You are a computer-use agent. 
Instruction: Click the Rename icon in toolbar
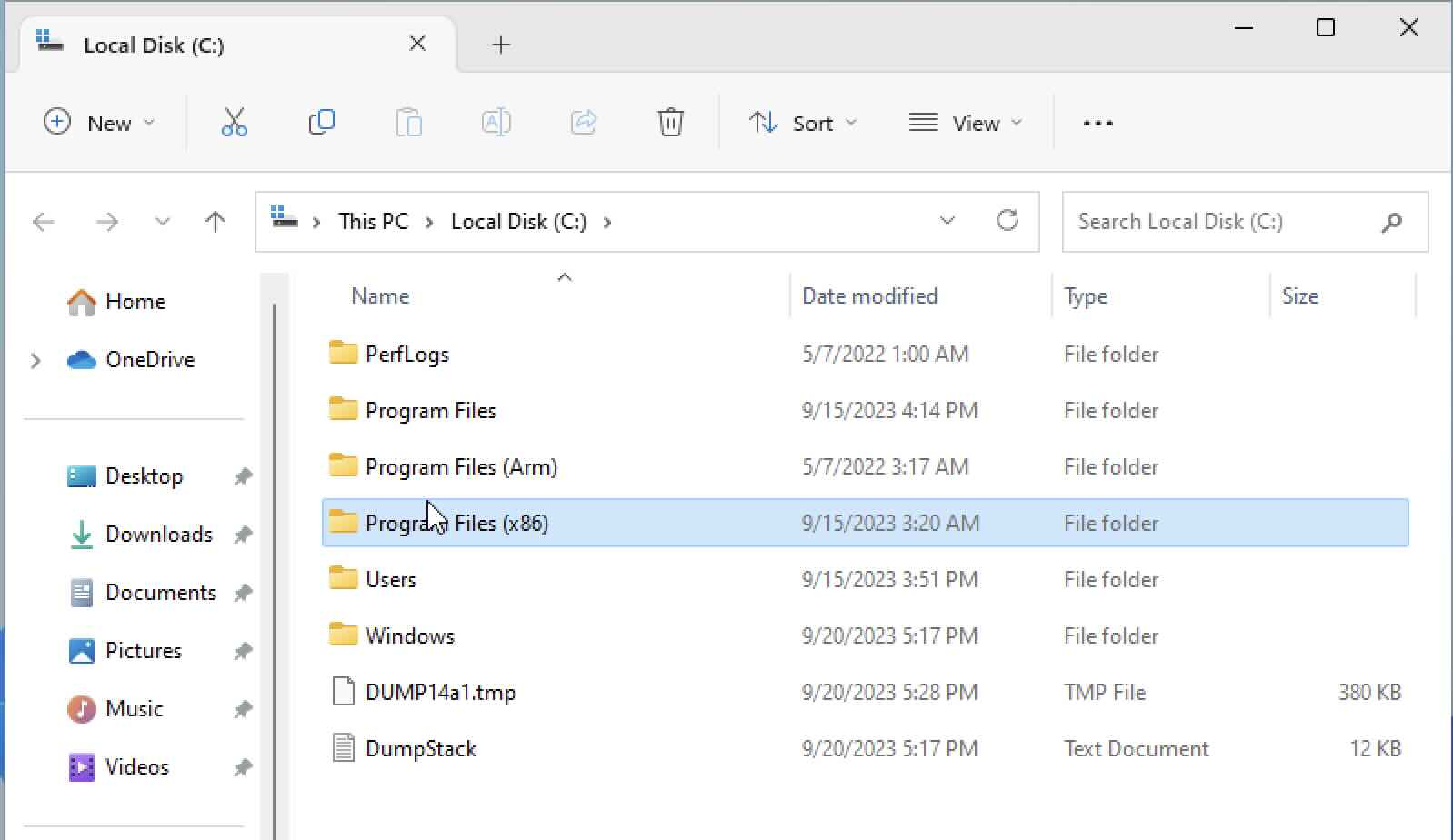pyautogui.click(x=496, y=122)
